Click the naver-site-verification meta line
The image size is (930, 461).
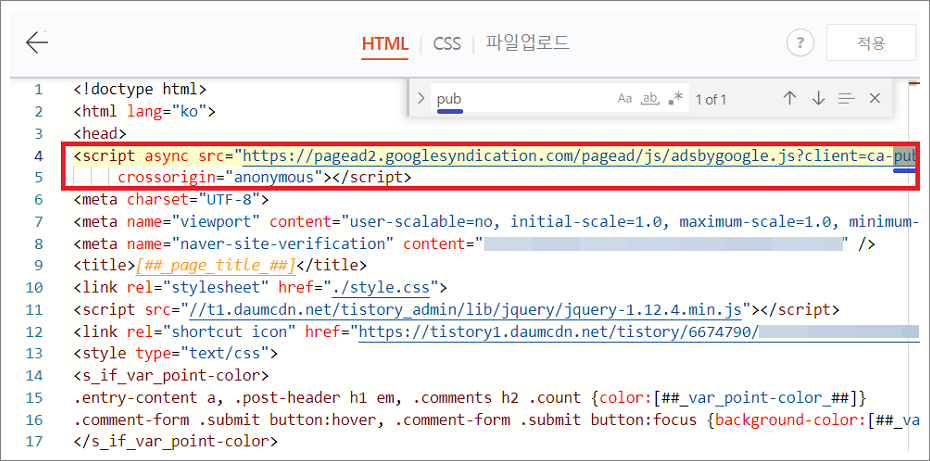tap(474, 244)
